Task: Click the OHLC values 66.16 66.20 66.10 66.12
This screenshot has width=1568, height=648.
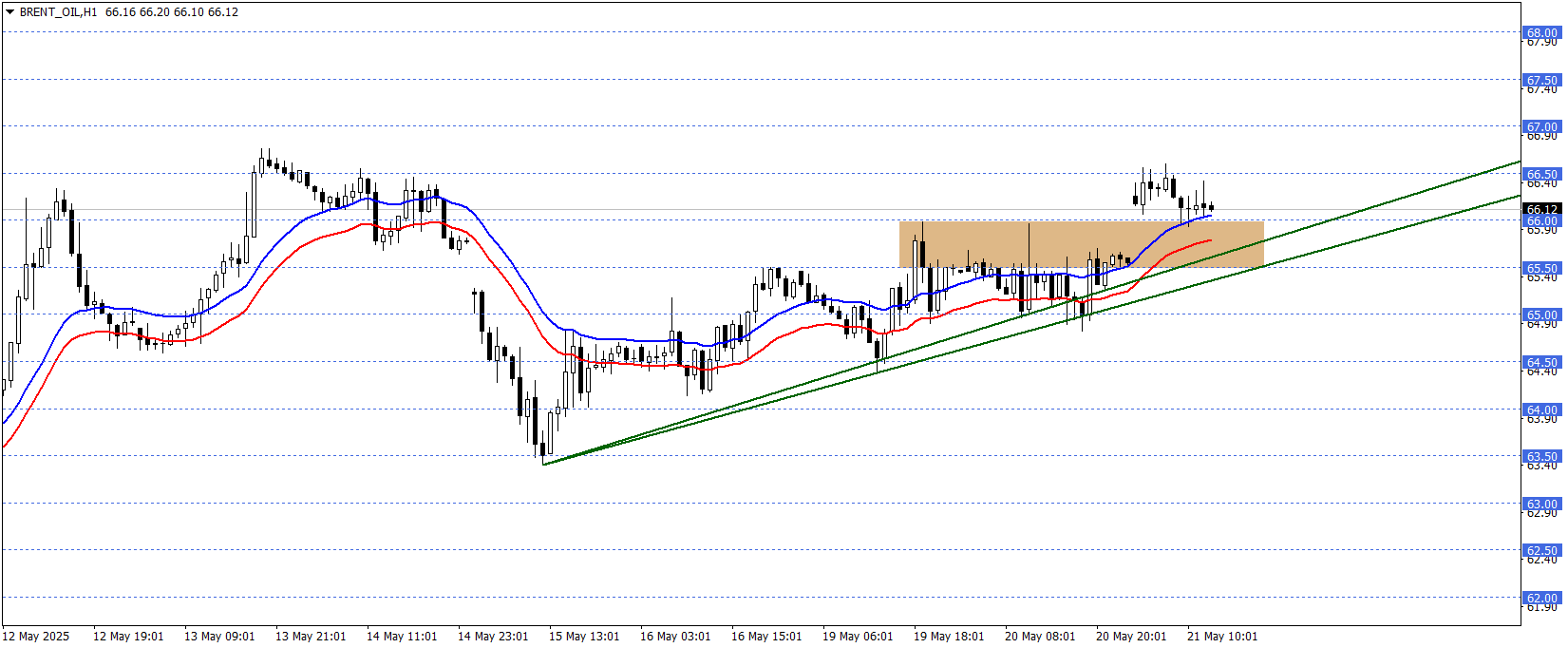Action: pos(172,12)
